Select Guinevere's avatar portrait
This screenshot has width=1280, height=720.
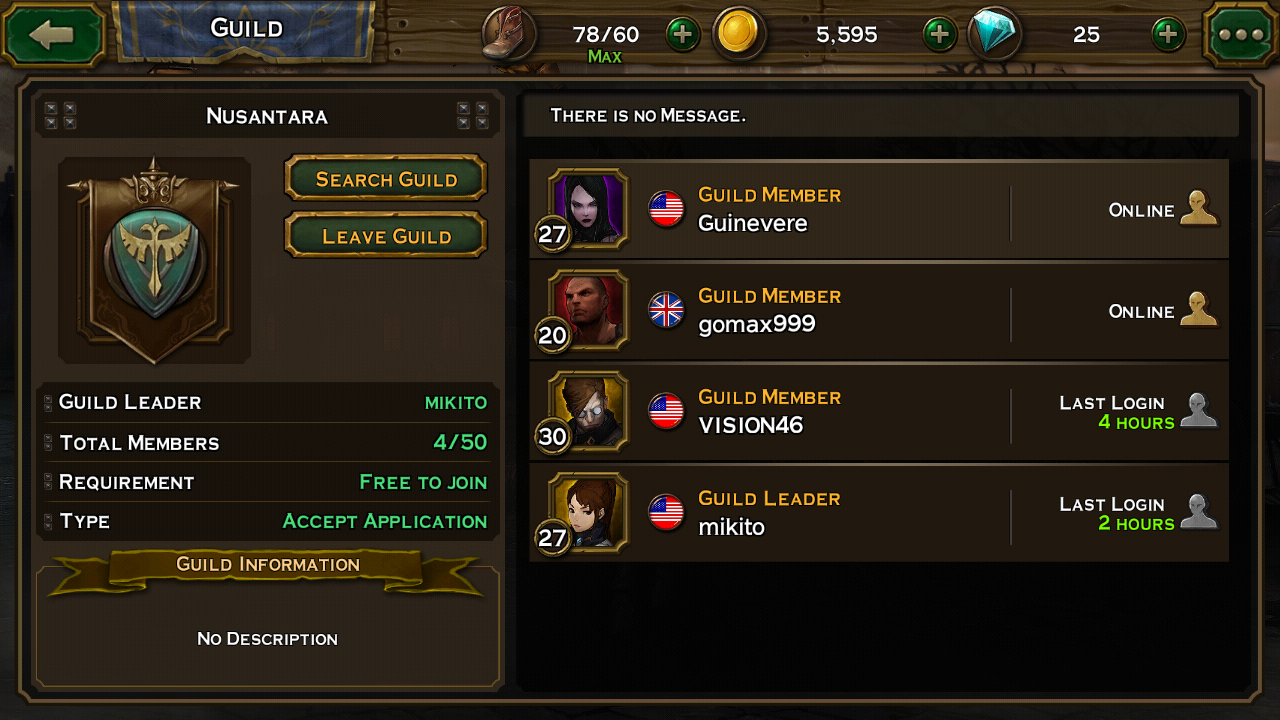(589, 209)
